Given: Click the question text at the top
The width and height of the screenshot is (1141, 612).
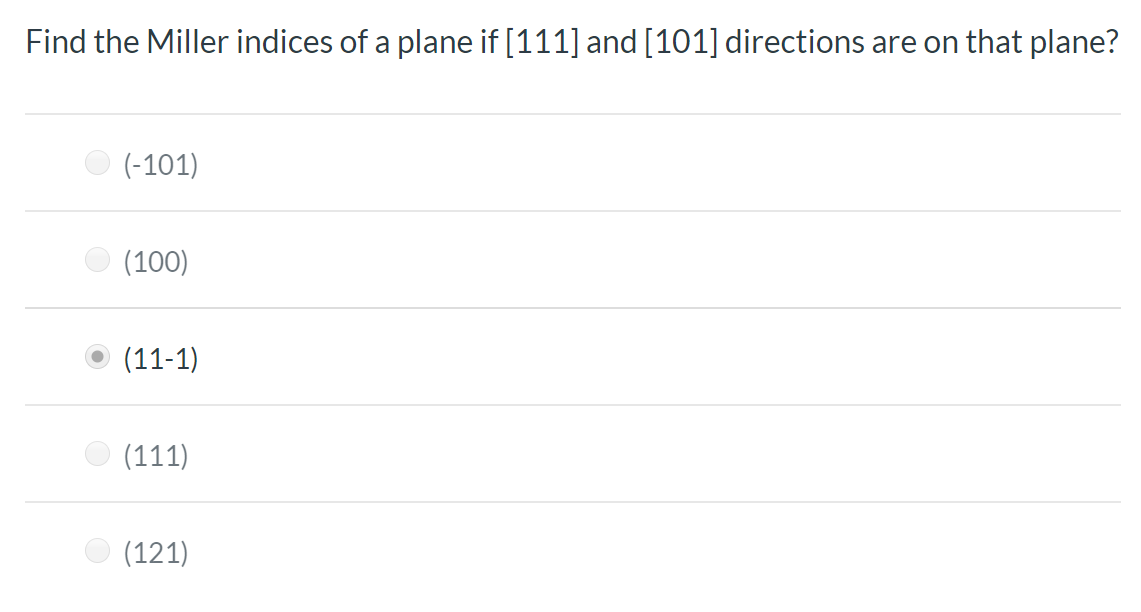Looking at the screenshot, I should tap(572, 42).
